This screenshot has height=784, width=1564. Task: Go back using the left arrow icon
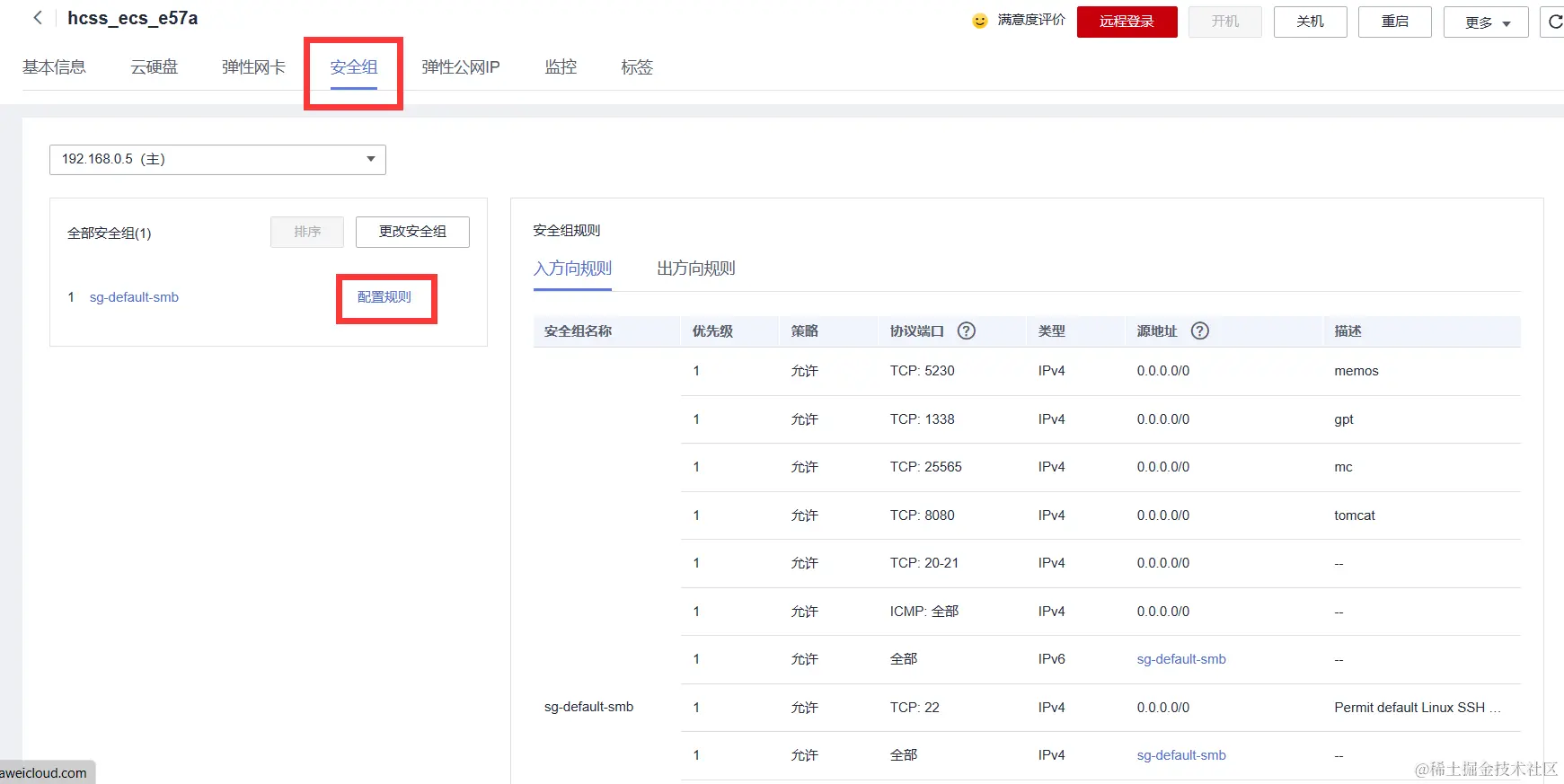(x=38, y=18)
